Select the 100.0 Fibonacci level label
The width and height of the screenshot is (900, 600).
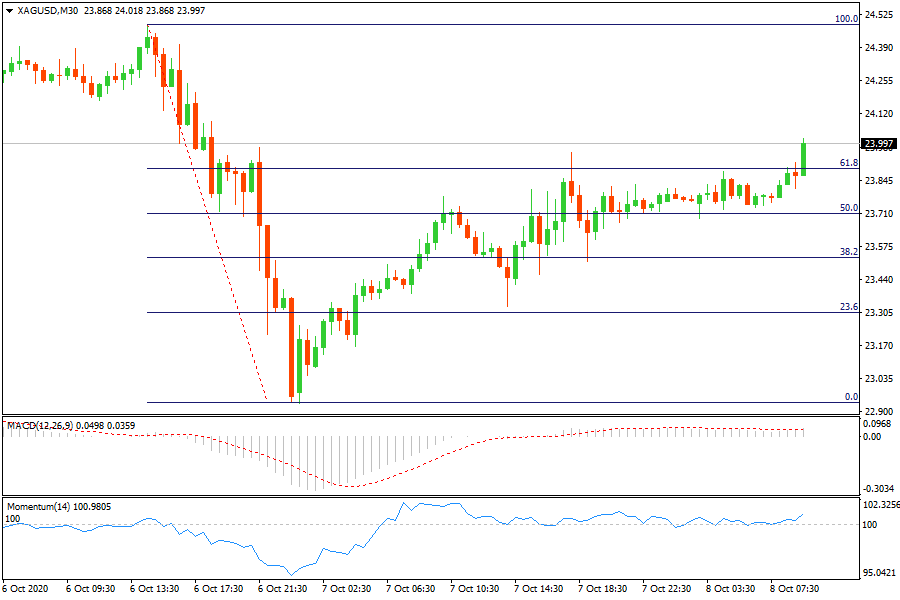tap(847, 18)
